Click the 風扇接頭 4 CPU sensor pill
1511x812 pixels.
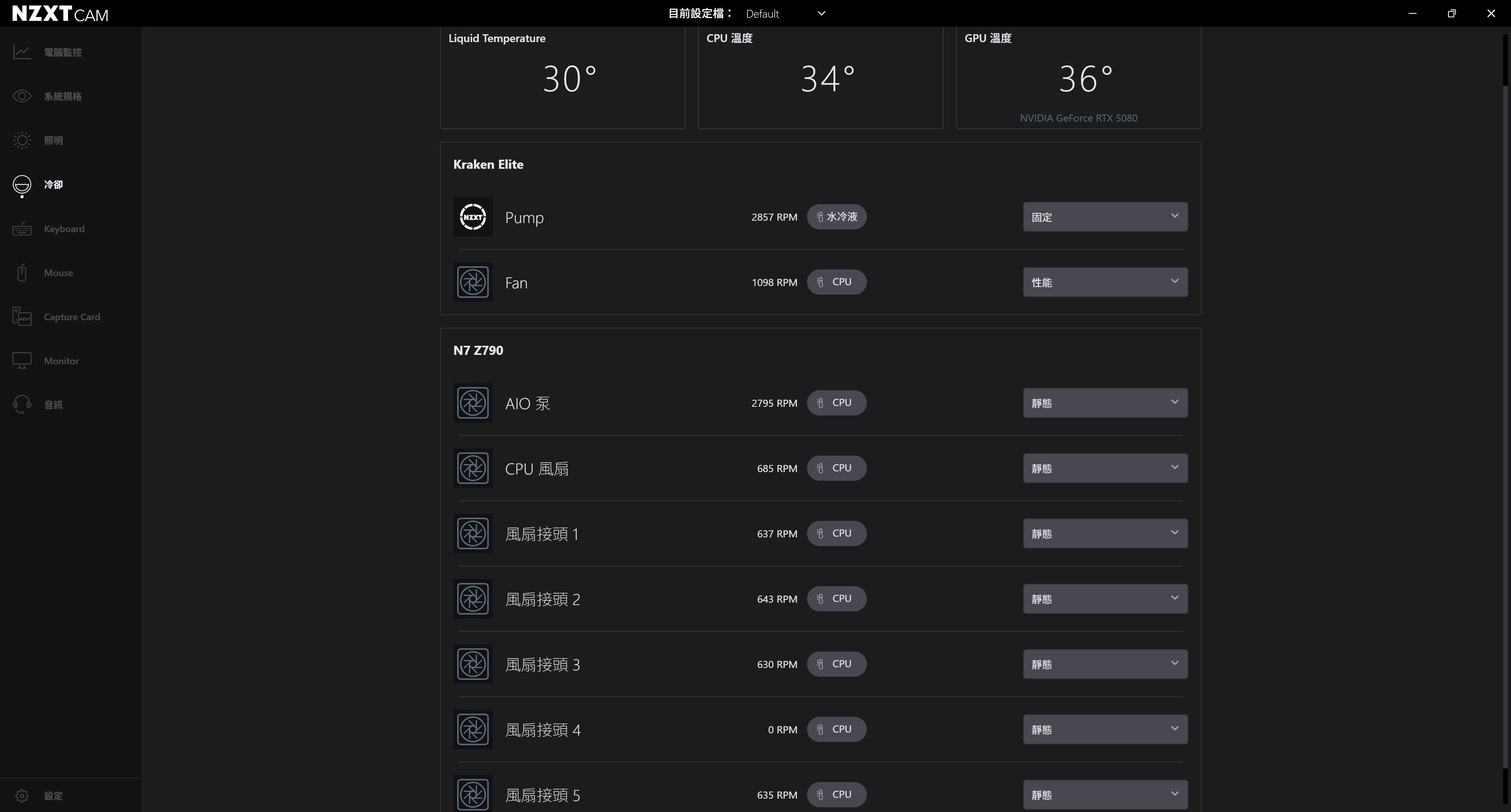click(837, 729)
